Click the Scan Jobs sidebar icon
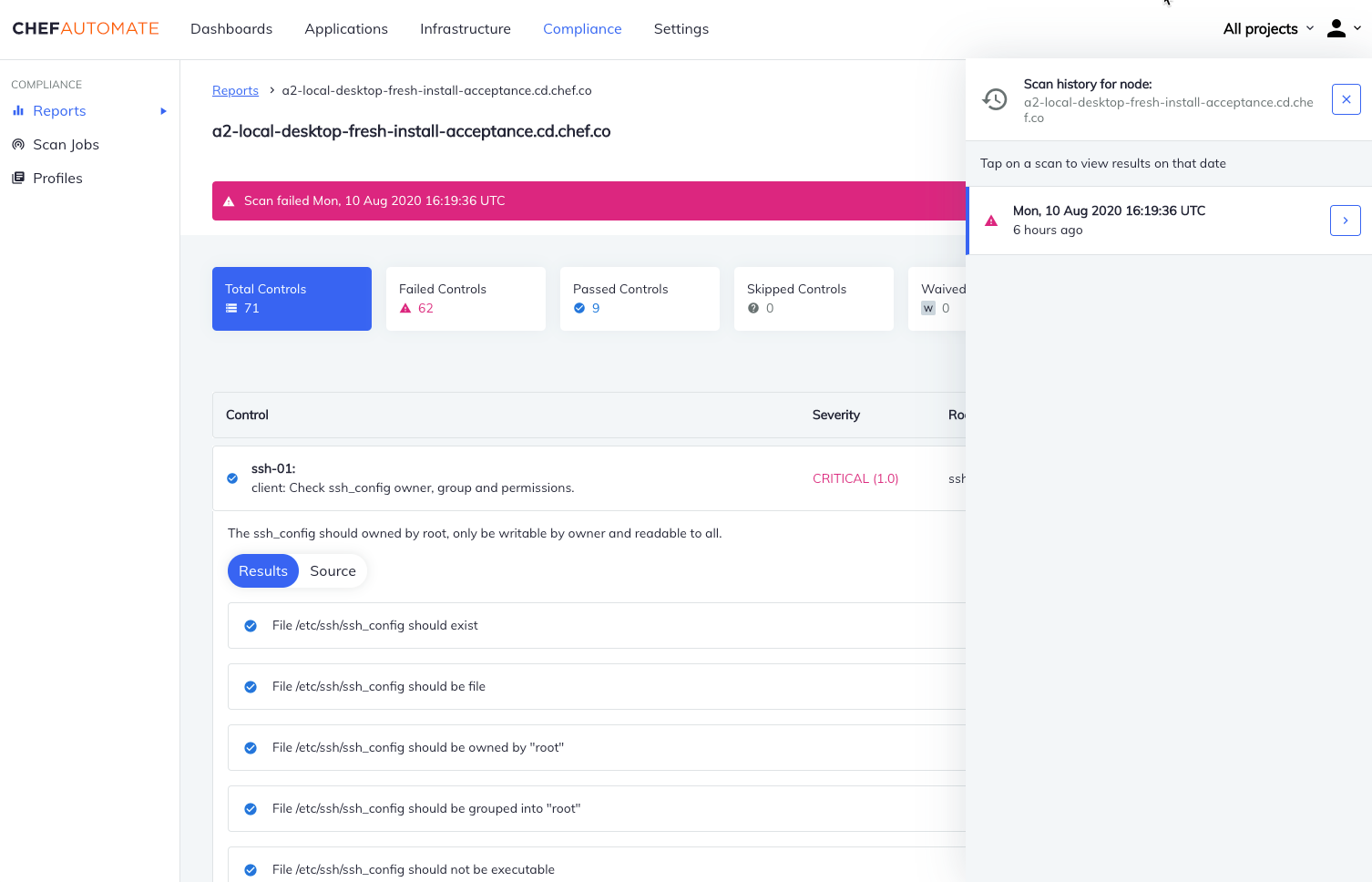Image resolution: width=1372 pixels, height=882 pixels. pyautogui.click(x=18, y=145)
